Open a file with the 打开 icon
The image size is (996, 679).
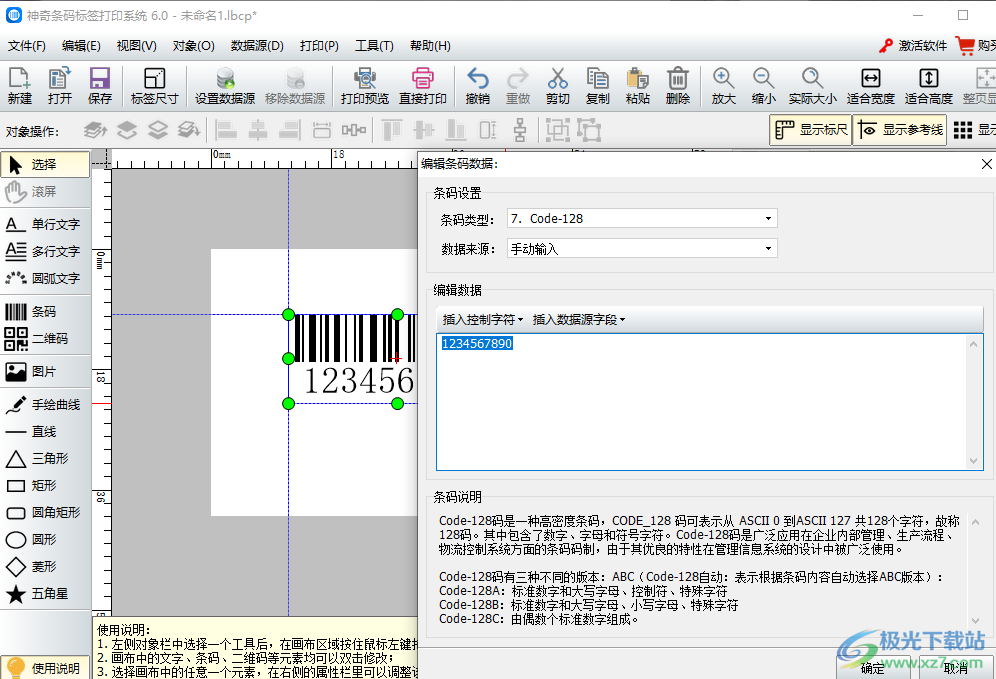point(60,86)
